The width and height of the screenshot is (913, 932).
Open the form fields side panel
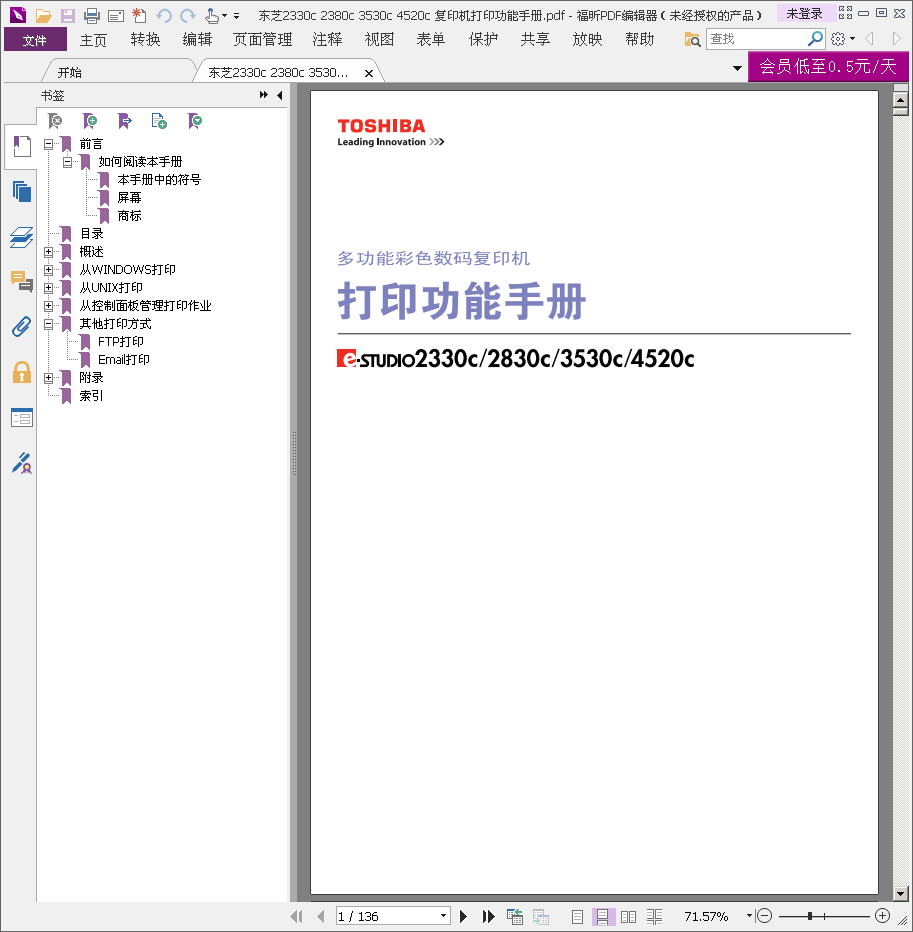point(22,418)
